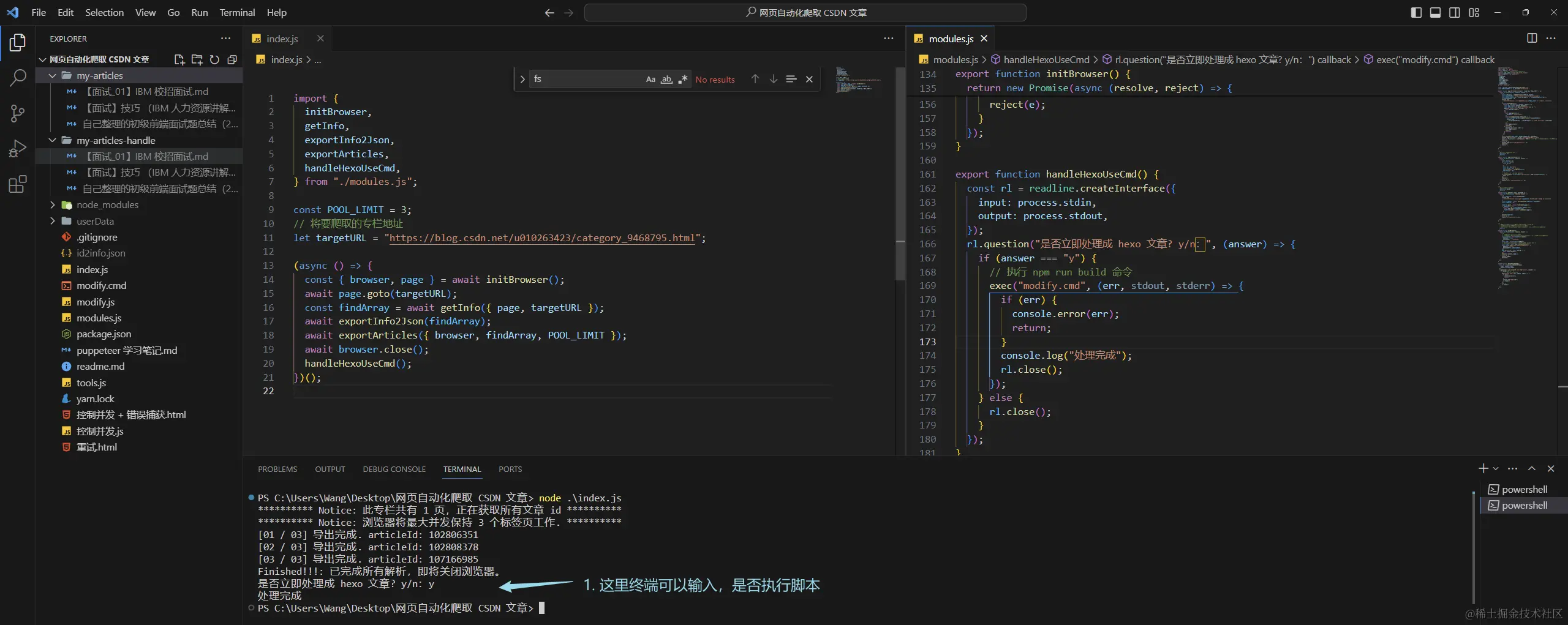Viewport: 1568px width, 625px height.
Task: Open Explorer views and more actions menu
Action: 226,39
